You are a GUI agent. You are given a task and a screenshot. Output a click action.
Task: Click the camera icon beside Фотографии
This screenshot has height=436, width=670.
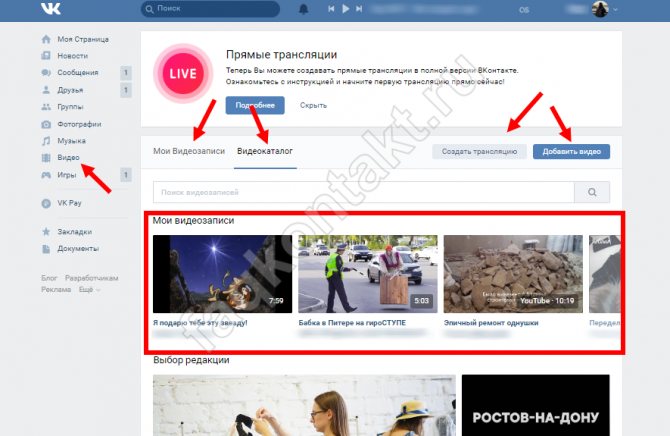(x=46, y=124)
